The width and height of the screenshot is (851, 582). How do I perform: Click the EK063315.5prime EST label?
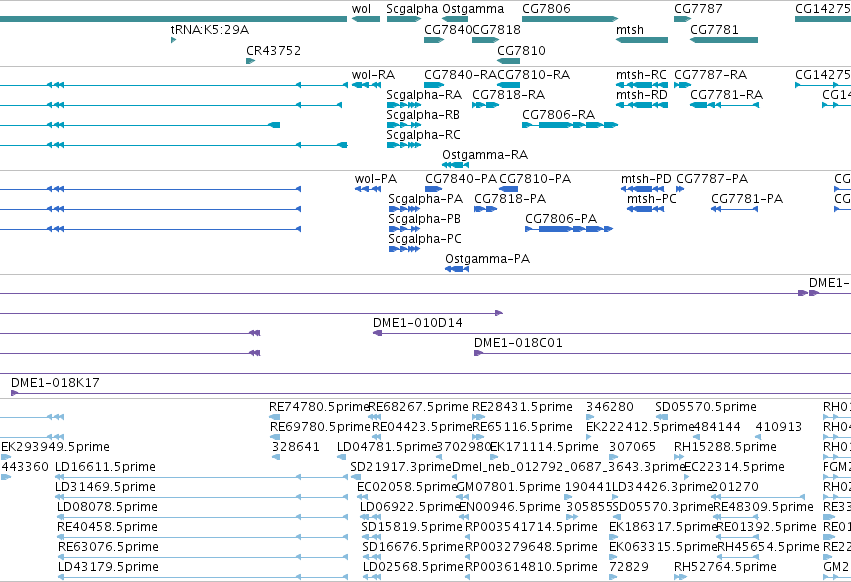pyautogui.click(x=662, y=547)
